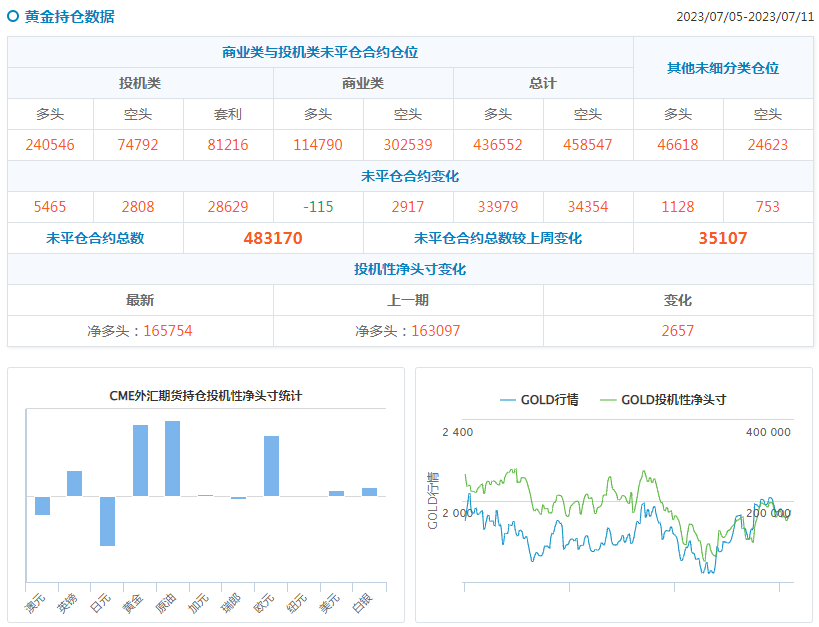Click the circle icon beside 黄金持仓数据
Viewport: 819px width, 627px height.
[x=14, y=16]
